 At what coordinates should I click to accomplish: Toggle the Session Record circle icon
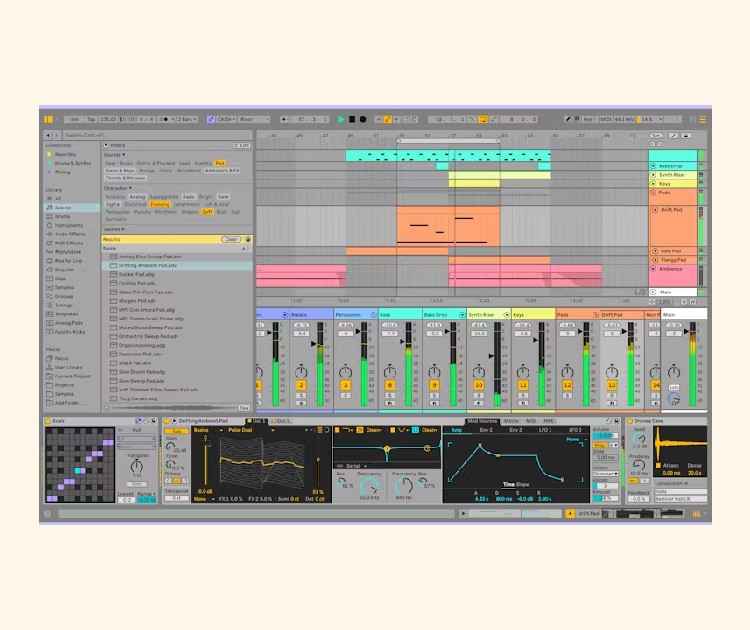coord(414,119)
